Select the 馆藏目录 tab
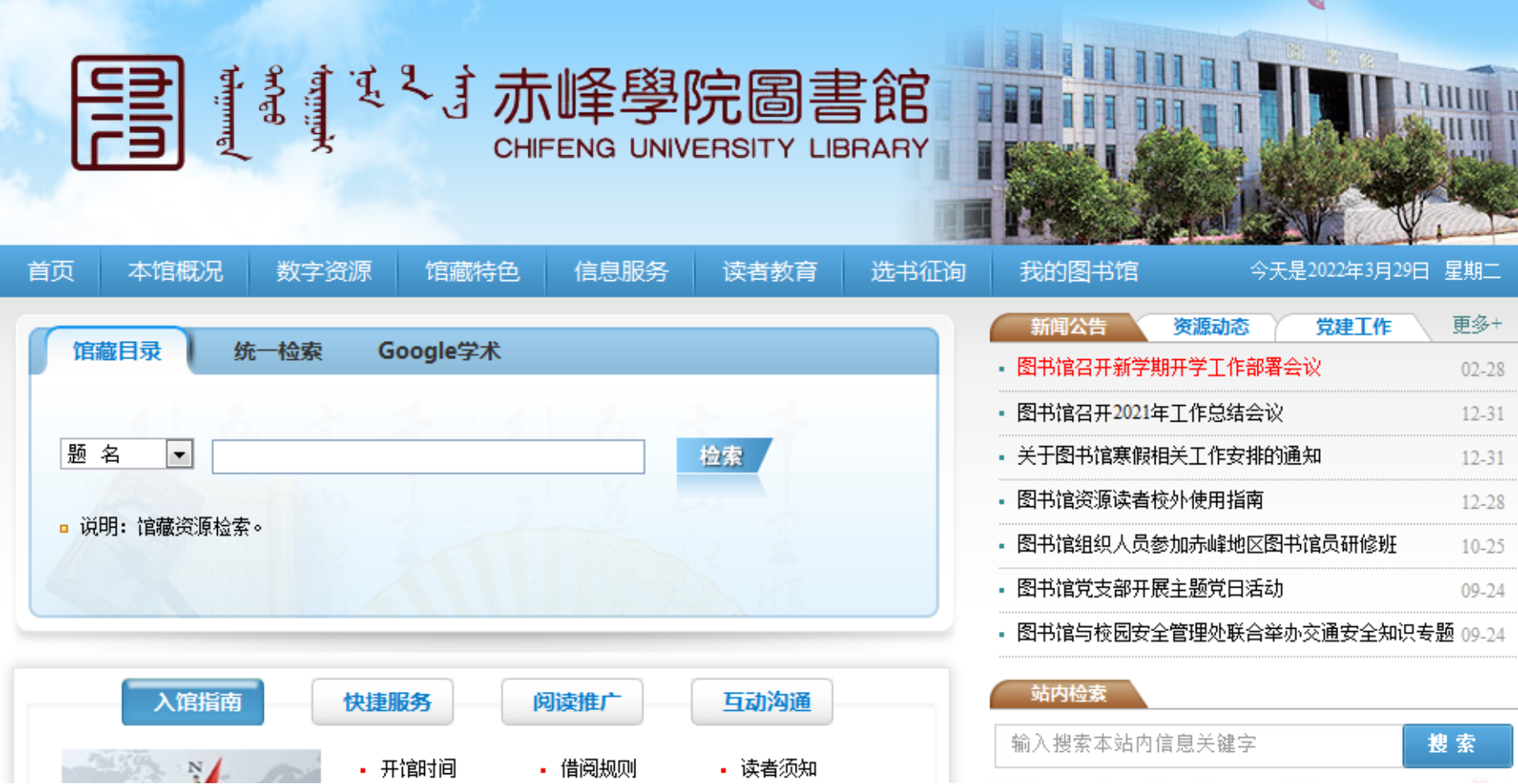The height and width of the screenshot is (784, 1518). 117,352
